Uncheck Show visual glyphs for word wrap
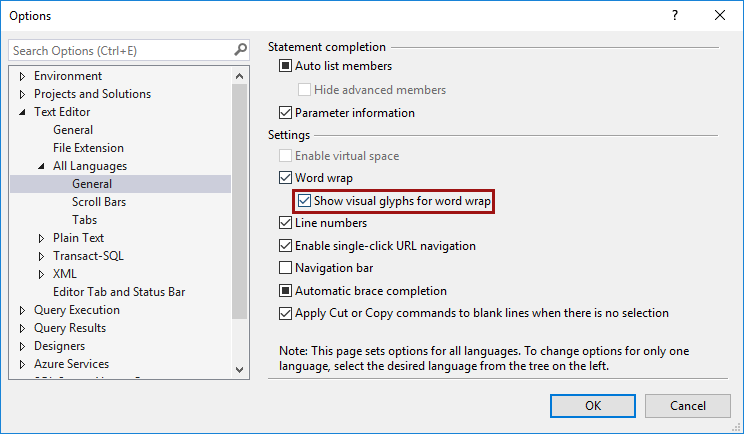Viewport: 744px width, 434px height. [x=305, y=201]
